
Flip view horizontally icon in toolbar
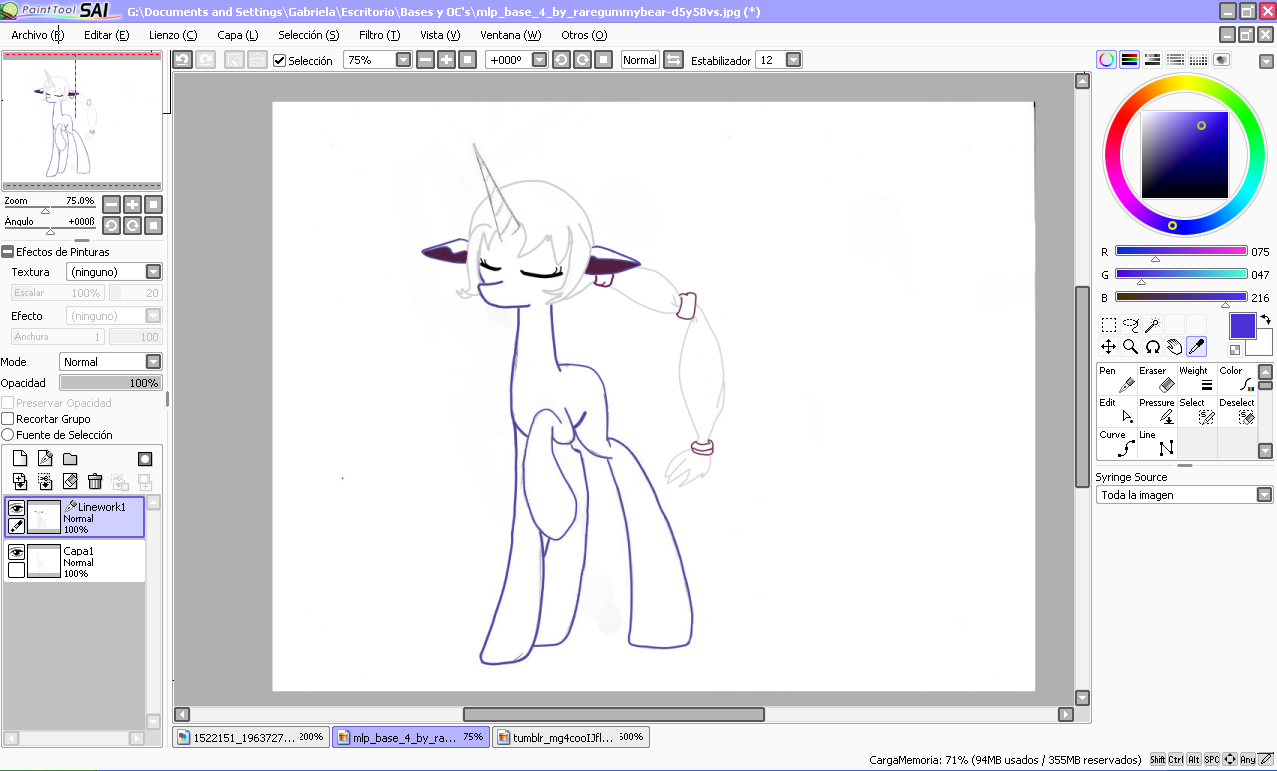click(673, 60)
